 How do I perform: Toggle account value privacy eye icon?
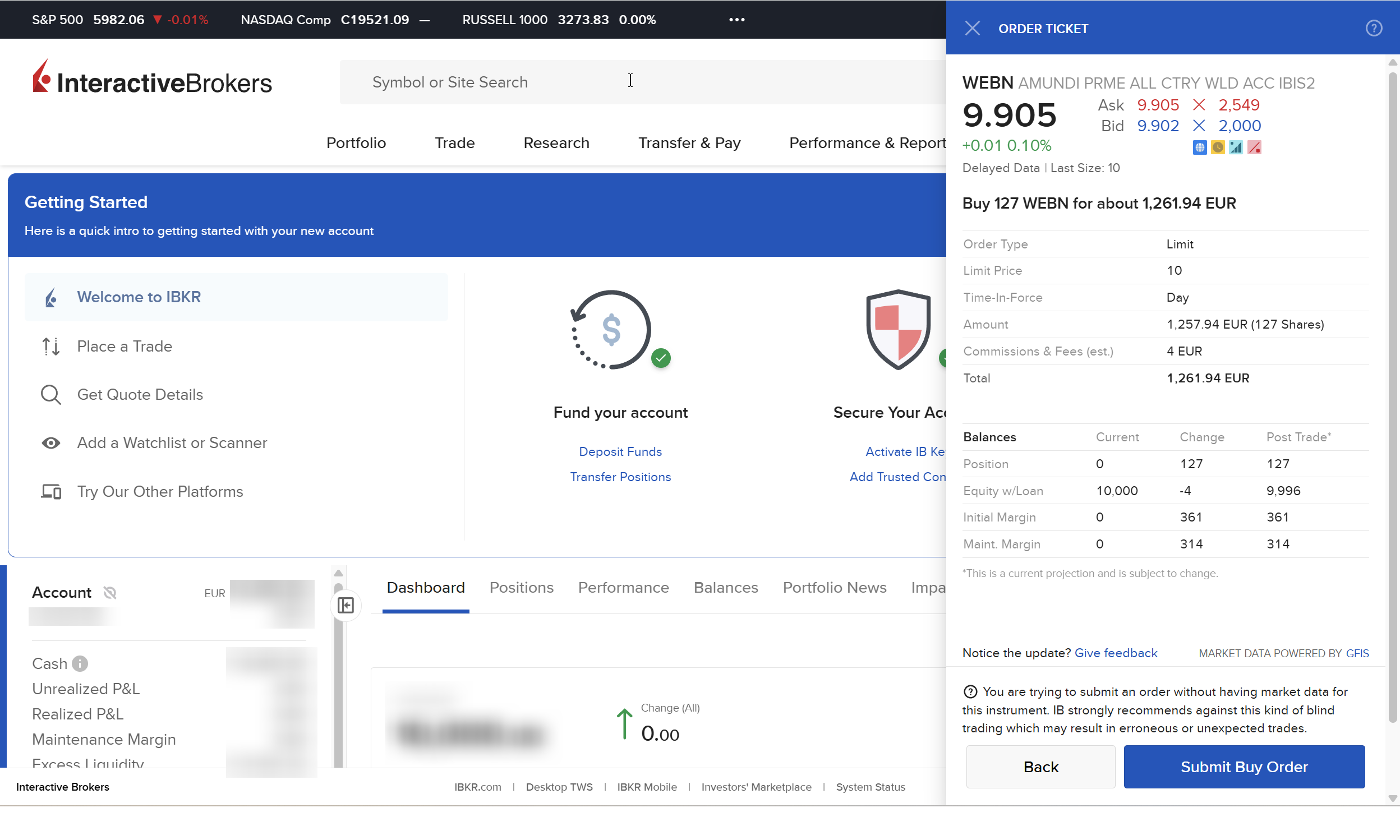(110, 593)
